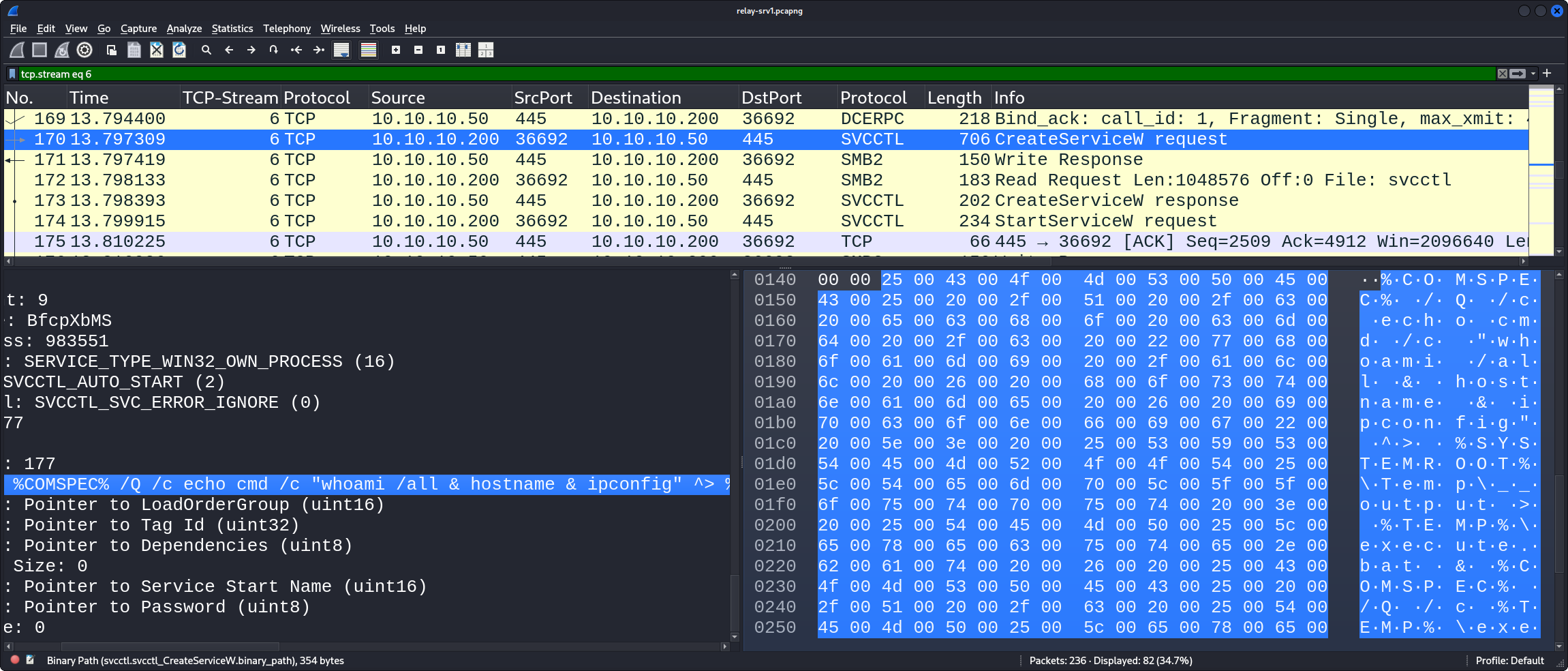This screenshot has width=1568, height=671.
Task: Select SERVICE_TYPE_WIN32_OWN_PROCESS detail line
Action: point(367,361)
